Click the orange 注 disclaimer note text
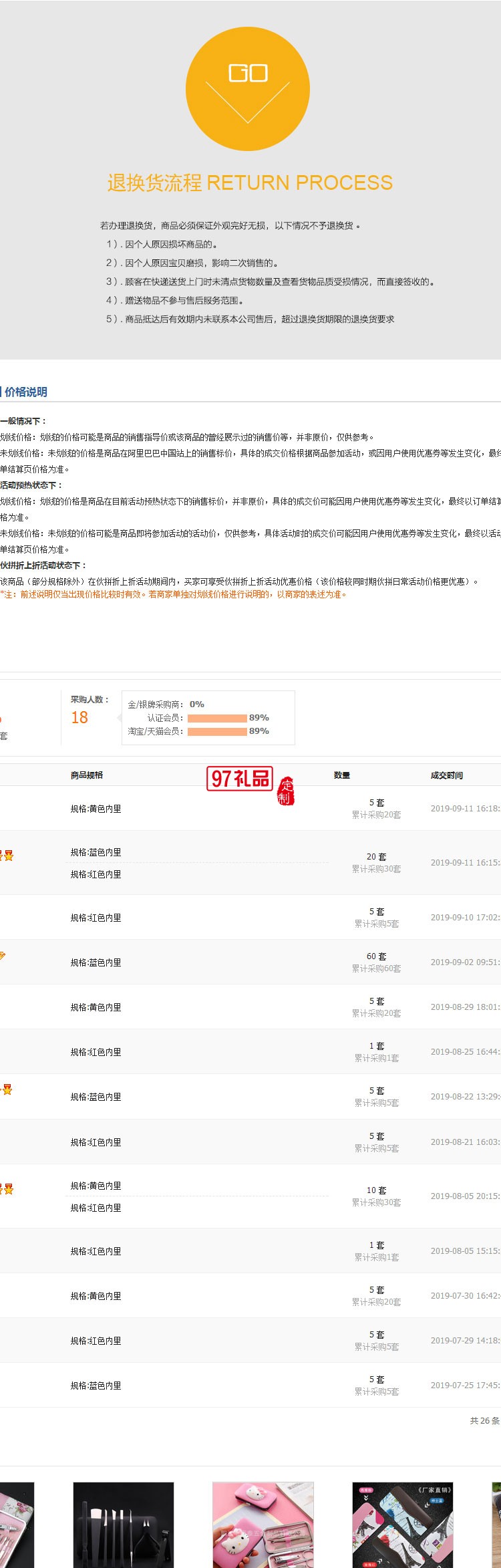Viewport: 501px width, 1568px height. coord(174,594)
